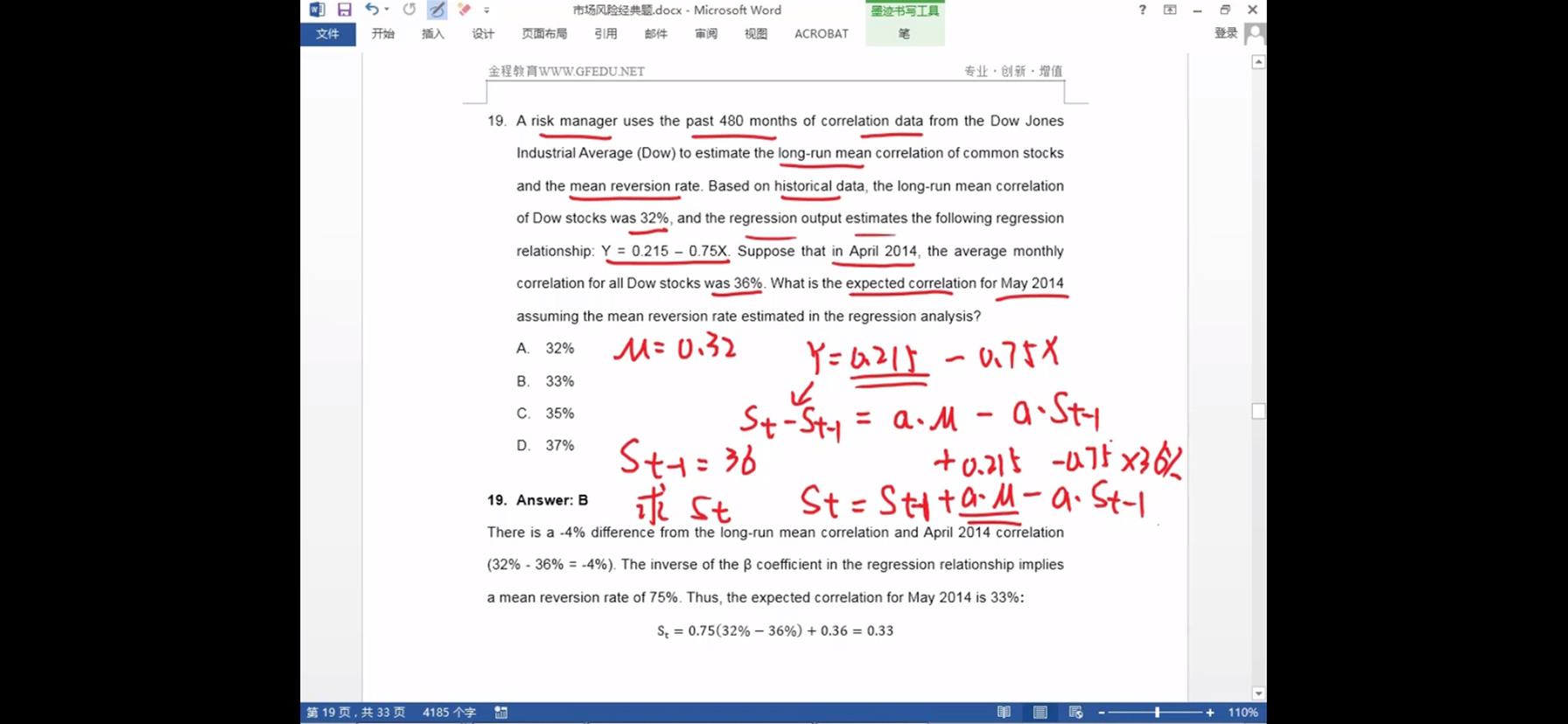The width and height of the screenshot is (1568, 724).
Task: Click the words 'mean reversion rate' in question
Action: pos(634,185)
